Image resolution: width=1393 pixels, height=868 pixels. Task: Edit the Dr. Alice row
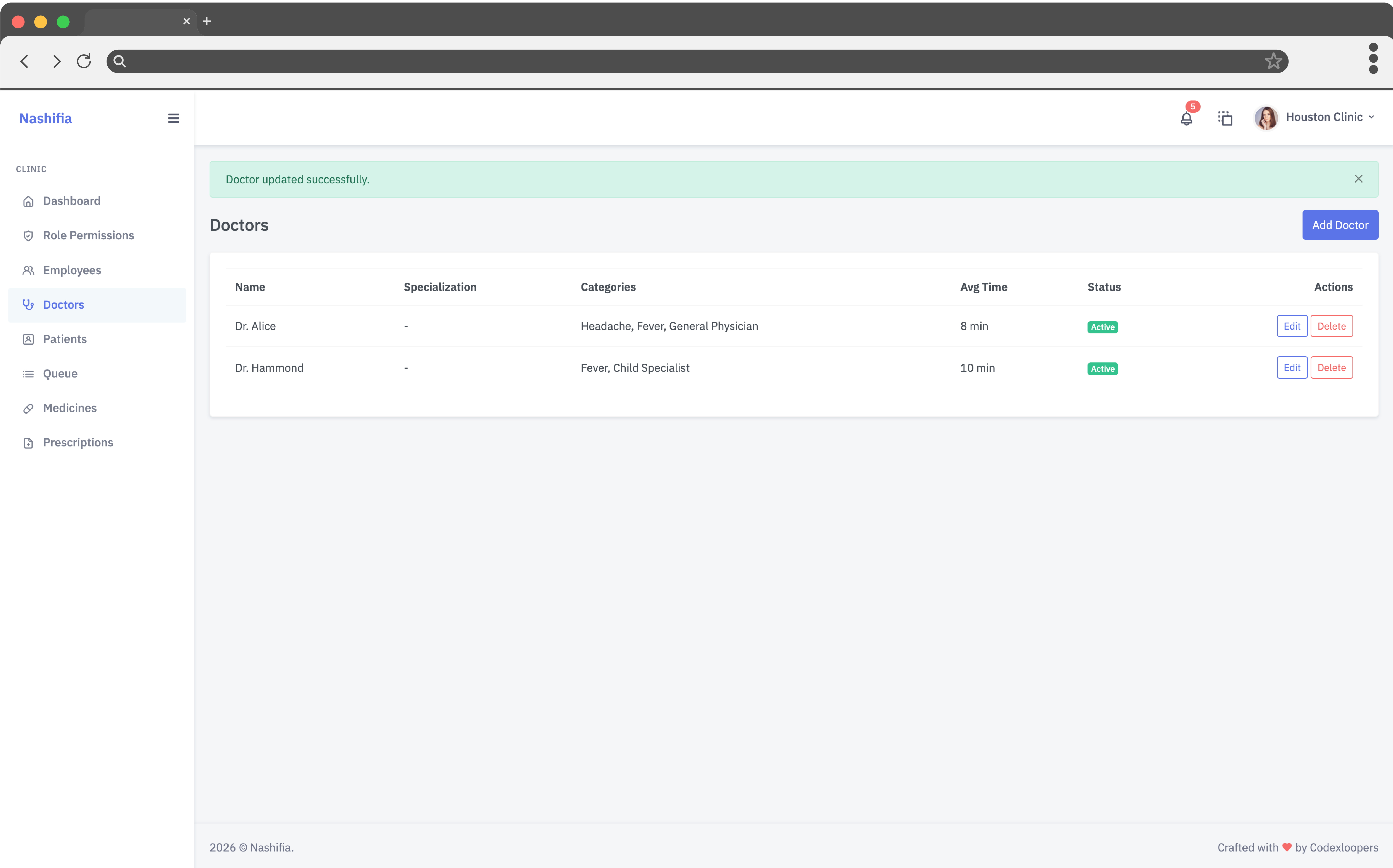click(x=1291, y=326)
